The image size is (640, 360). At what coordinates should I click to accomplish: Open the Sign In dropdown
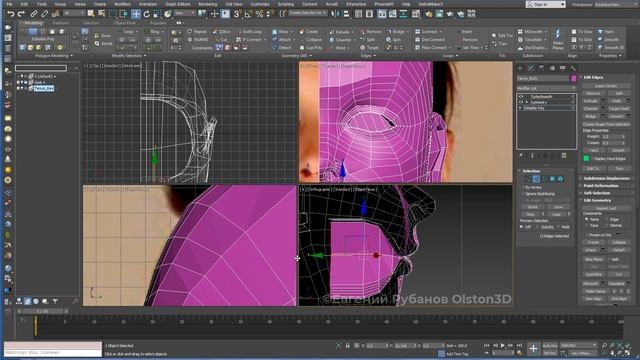point(546,4)
